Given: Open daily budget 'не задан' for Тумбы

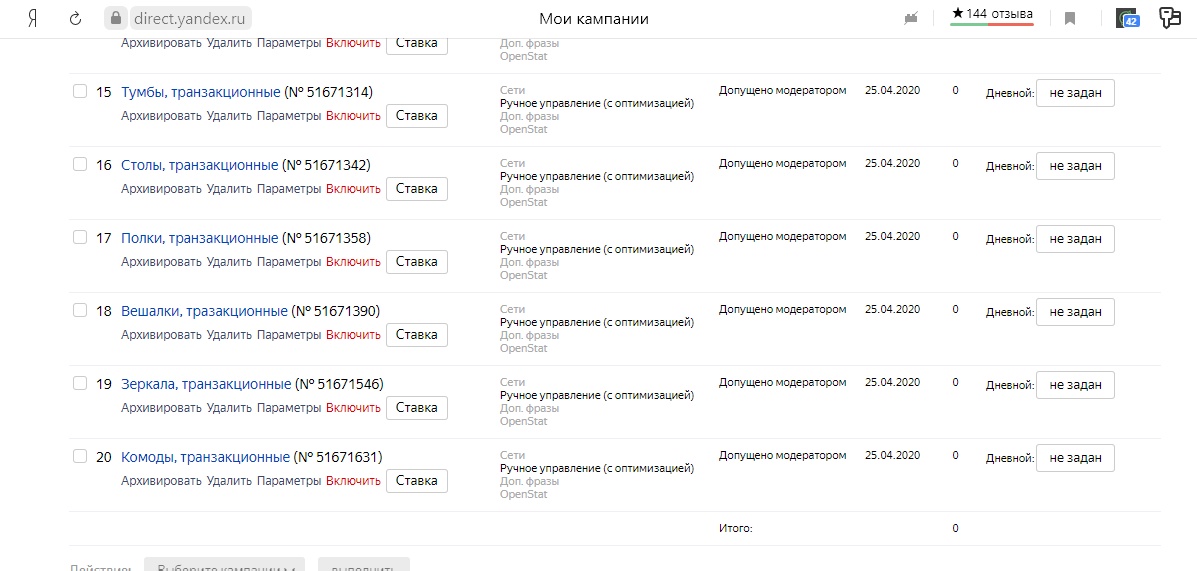Looking at the screenshot, I should coord(1075,93).
